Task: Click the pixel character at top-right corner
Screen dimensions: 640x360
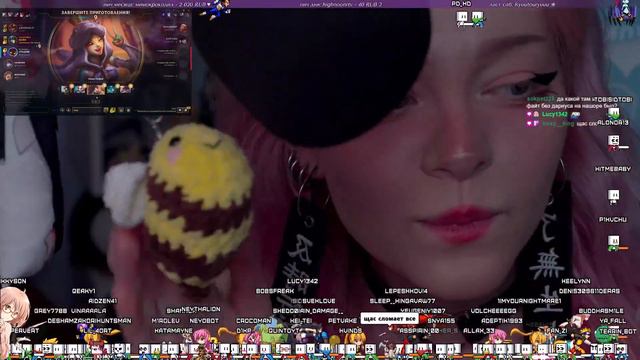Action: click(622, 12)
